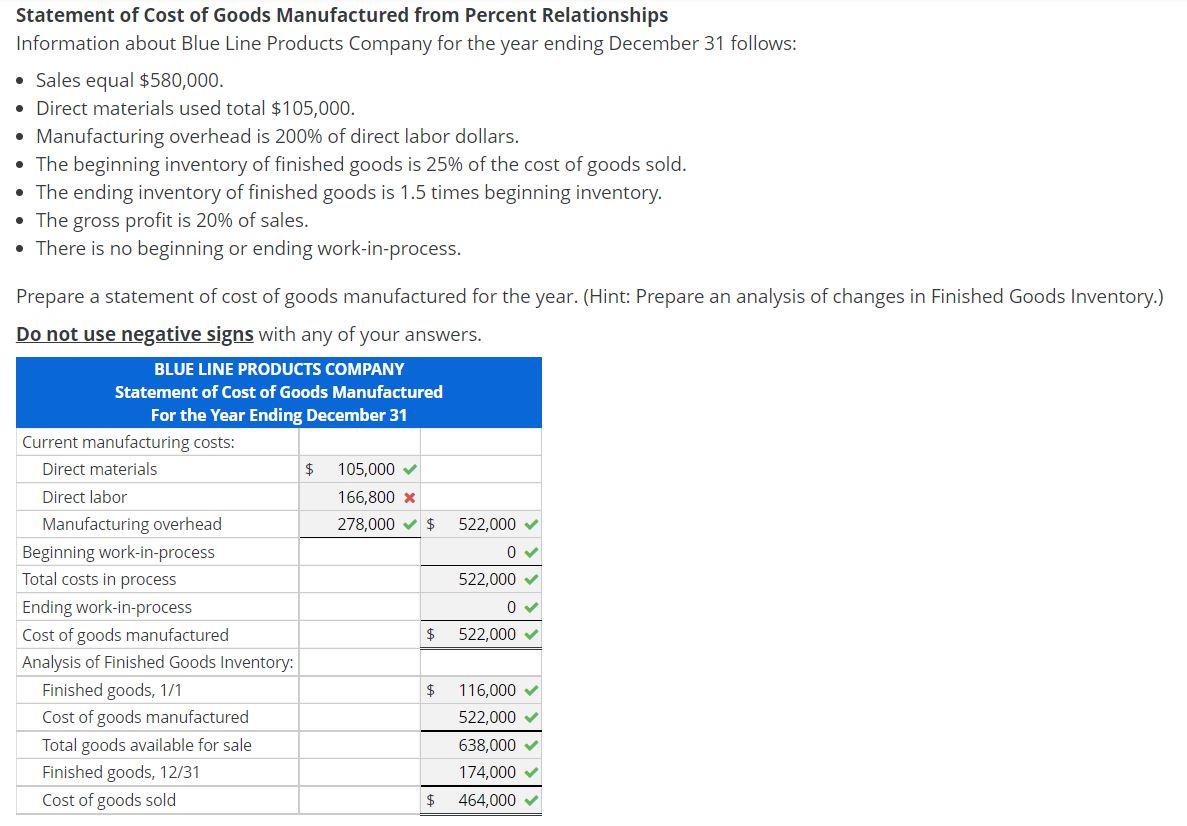
Task: Select the checkmark beside Ending work-in-process value
Action: click(529, 606)
